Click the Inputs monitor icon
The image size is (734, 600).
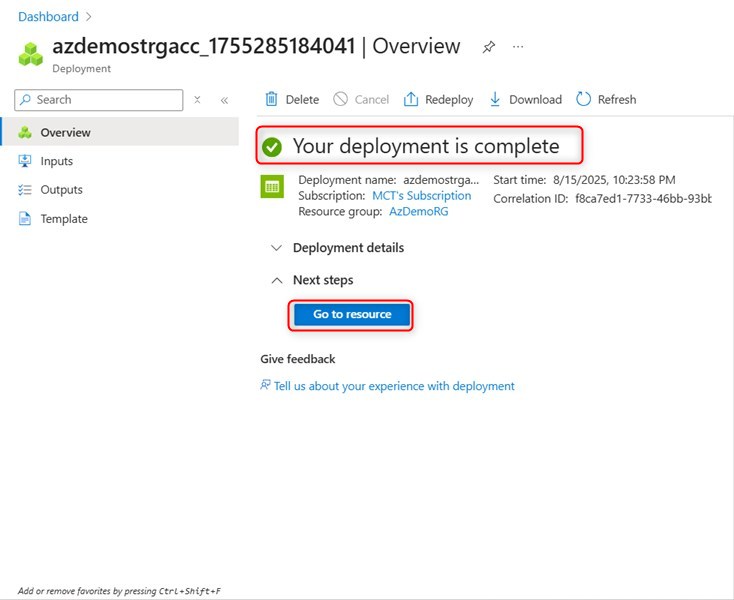pos(25,161)
